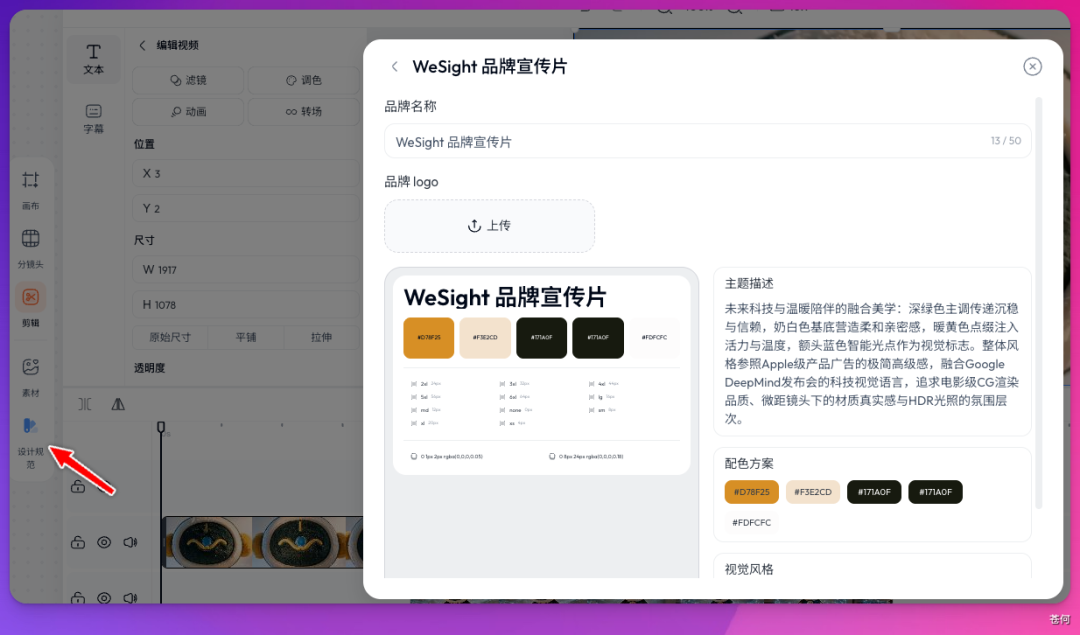Viewport: 1080px width, 635px height.
Task: Select 原始尺寸 size mode
Action: 170,337
